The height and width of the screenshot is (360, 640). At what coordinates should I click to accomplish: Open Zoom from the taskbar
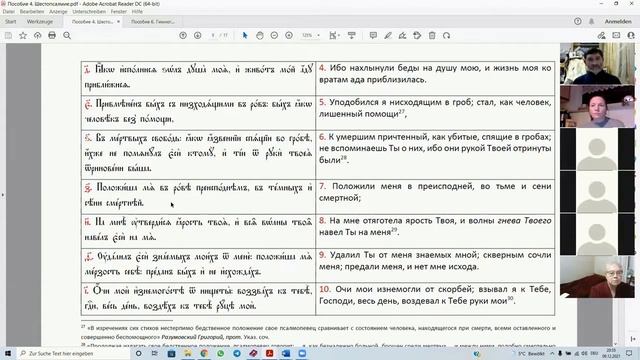302,353
